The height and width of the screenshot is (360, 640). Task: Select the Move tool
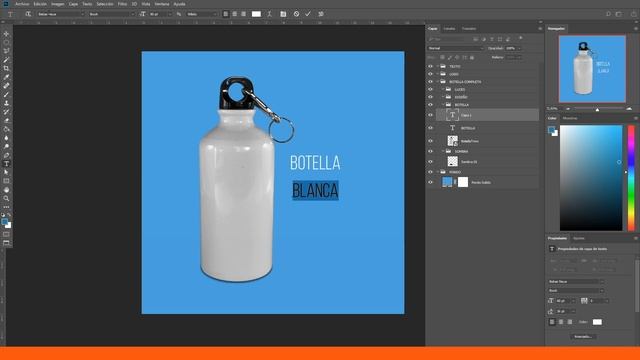(6, 34)
